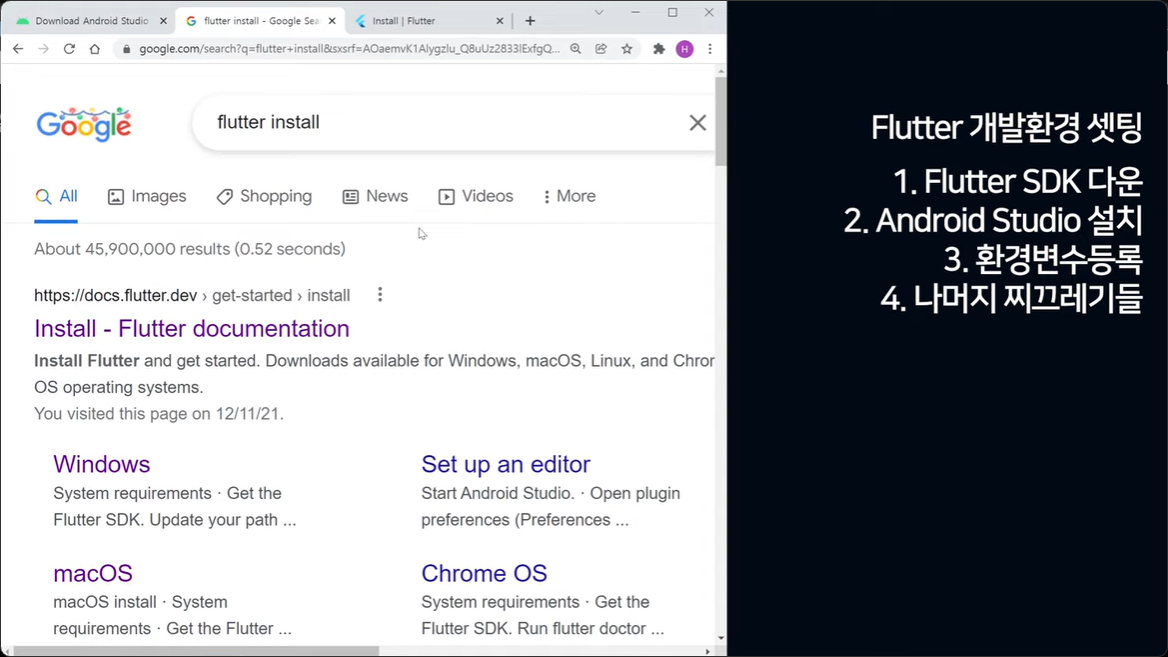Click the scroll down arrow of page
The width and height of the screenshot is (1168, 657).
click(720, 638)
